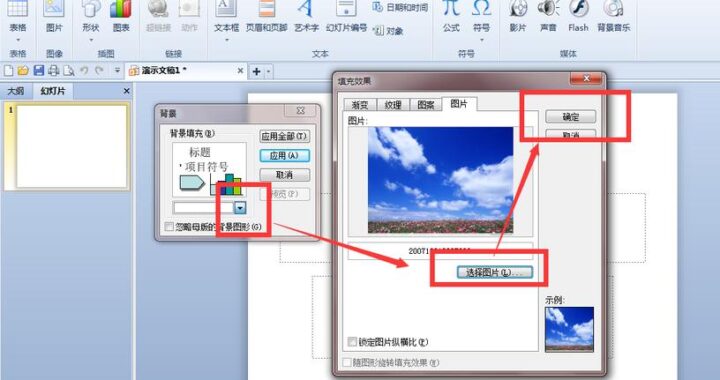
Task: Insert an 对象 object
Action: coord(388,31)
